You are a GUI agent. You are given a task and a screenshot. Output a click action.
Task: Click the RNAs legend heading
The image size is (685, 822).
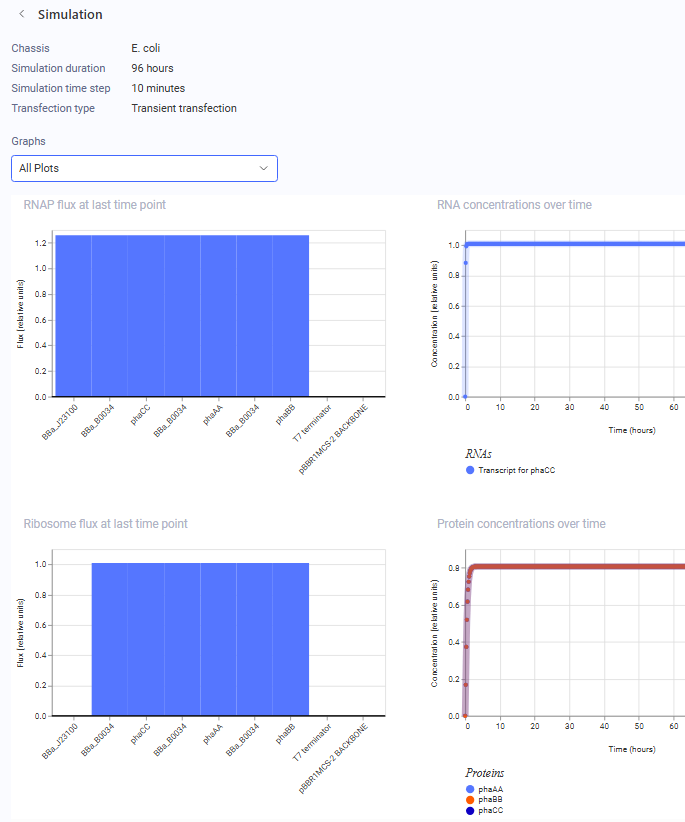478,454
